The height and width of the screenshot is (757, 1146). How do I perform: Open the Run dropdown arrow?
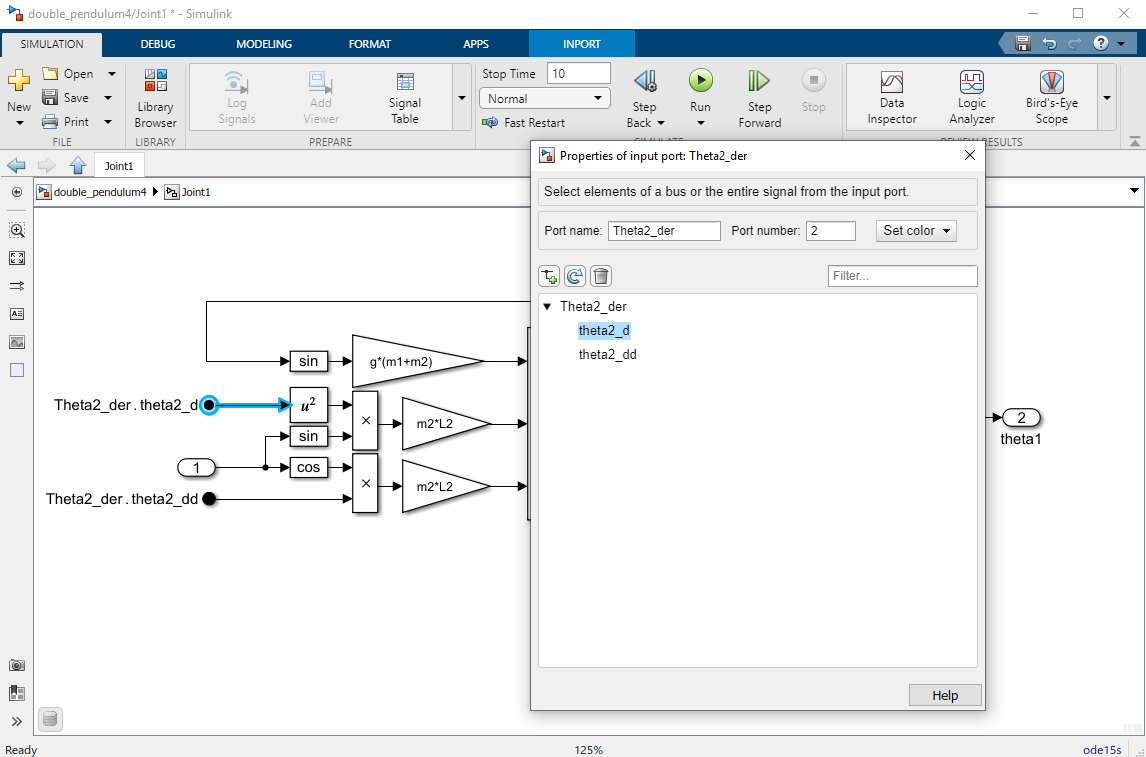(x=700, y=123)
